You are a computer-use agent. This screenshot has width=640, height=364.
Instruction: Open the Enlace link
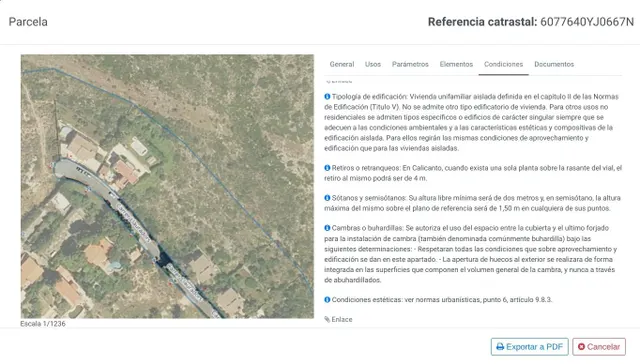[342, 320]
